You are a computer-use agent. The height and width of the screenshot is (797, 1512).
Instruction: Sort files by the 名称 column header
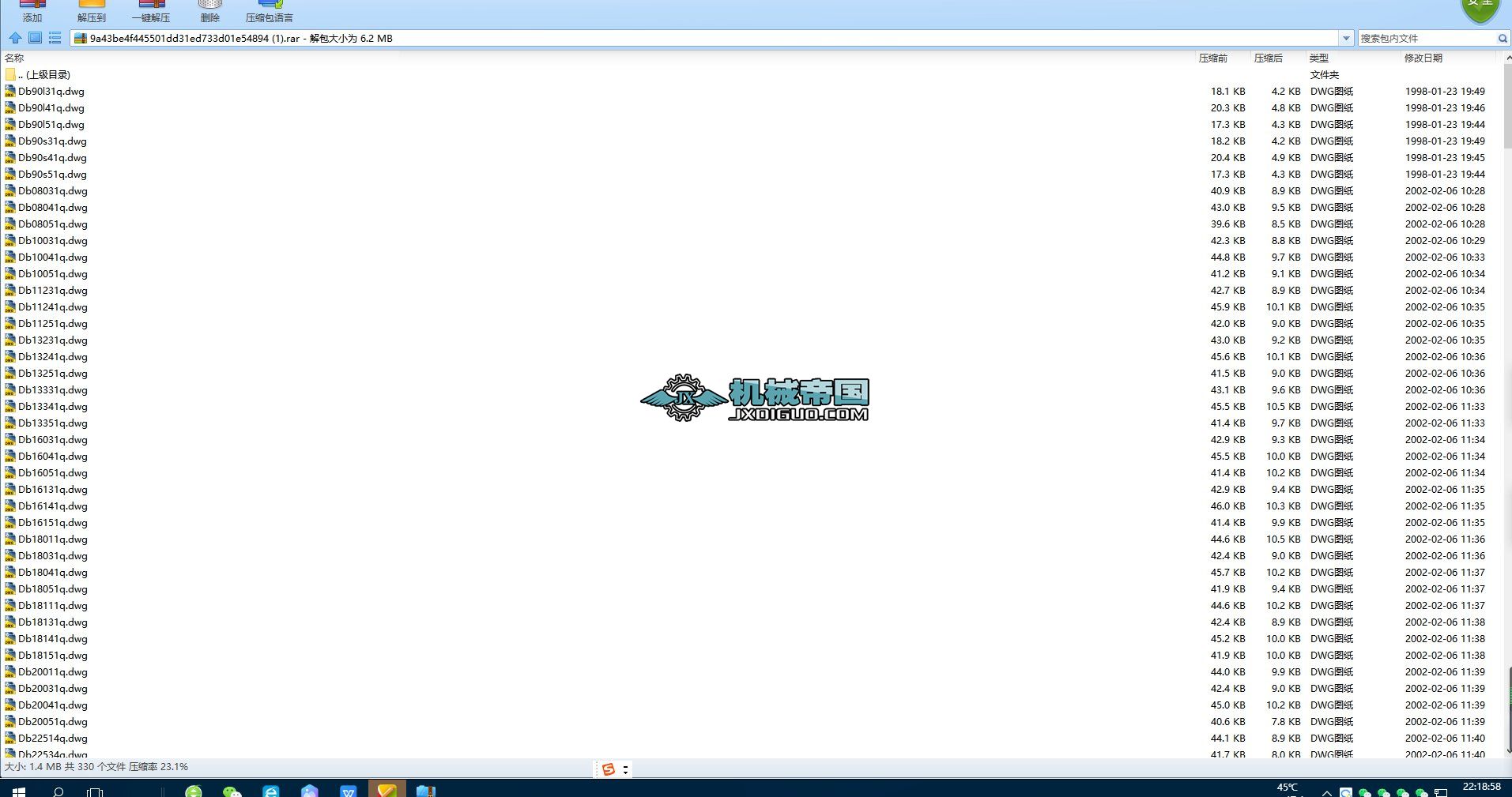point(13,57)
